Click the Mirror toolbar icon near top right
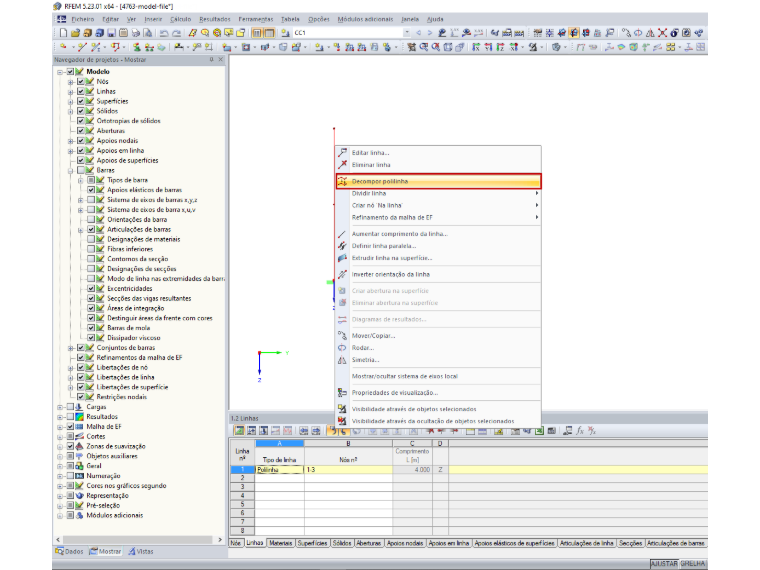Viewport: 760px width, 570px height. [650, 33]
